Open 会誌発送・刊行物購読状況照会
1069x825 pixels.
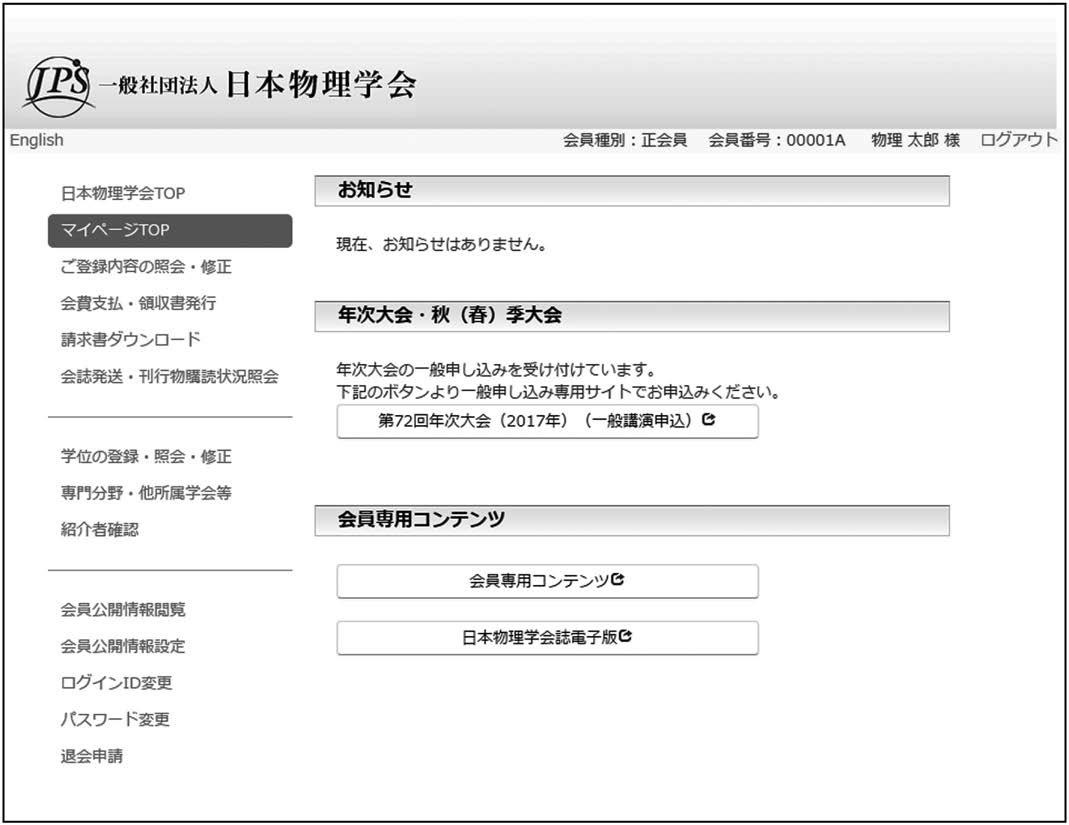(x=170, y=376)
